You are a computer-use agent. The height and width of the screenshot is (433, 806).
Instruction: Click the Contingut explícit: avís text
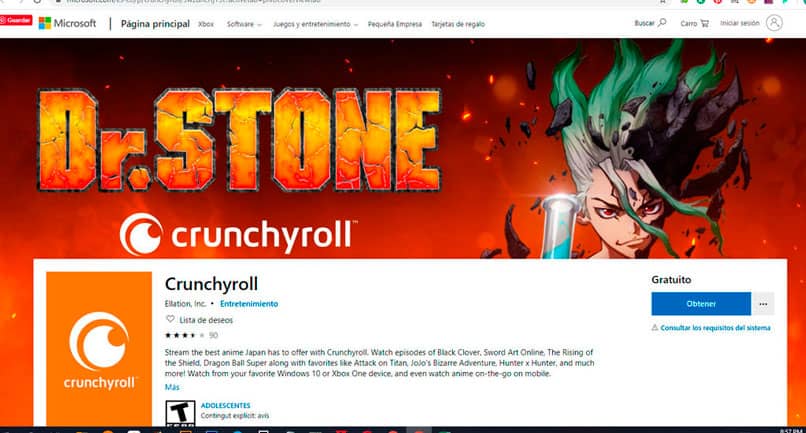pyautogui.click(x=235, y=416)
